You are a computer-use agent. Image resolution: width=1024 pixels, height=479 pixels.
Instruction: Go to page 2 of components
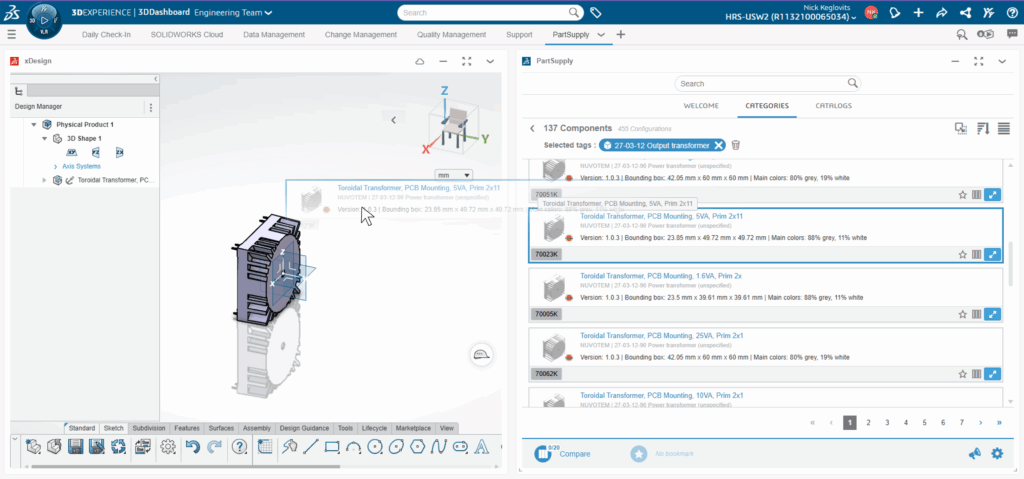click(x=868, y=422)
